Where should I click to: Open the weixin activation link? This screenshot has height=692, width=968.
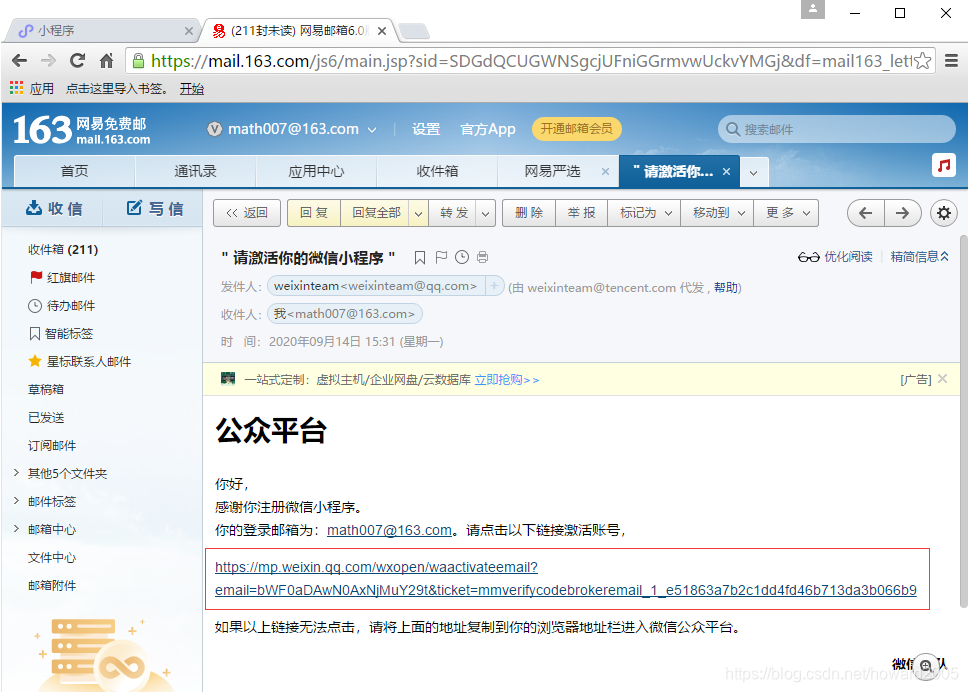click(565, 578)
